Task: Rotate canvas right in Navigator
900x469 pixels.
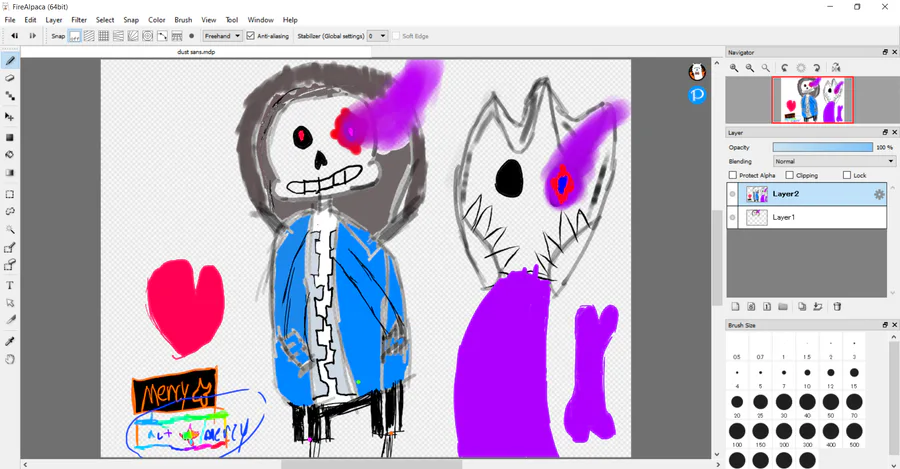Action: (816, 68)
